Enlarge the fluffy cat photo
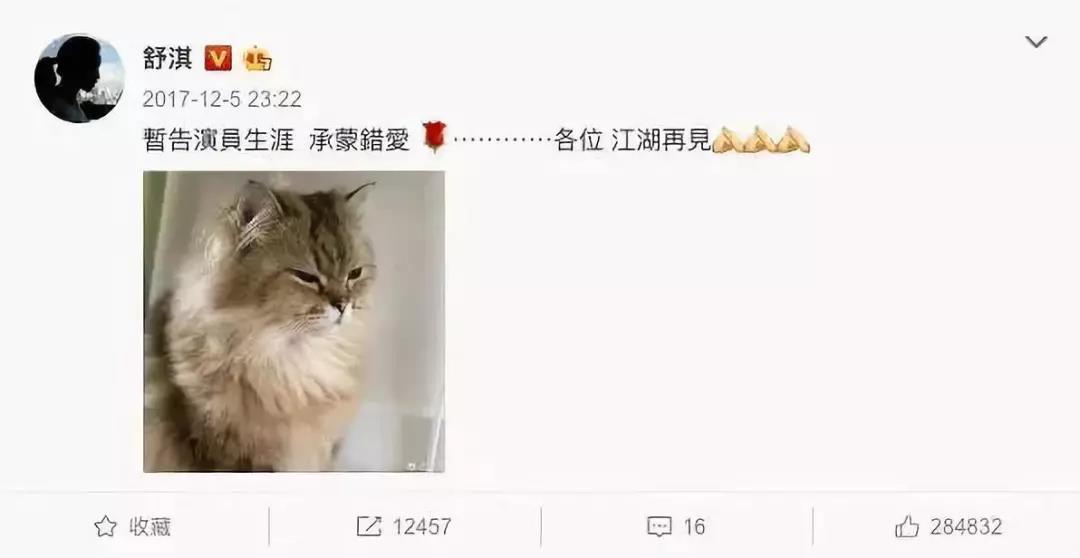Viewport: 1080px width, 558px height. pos(294,322)
